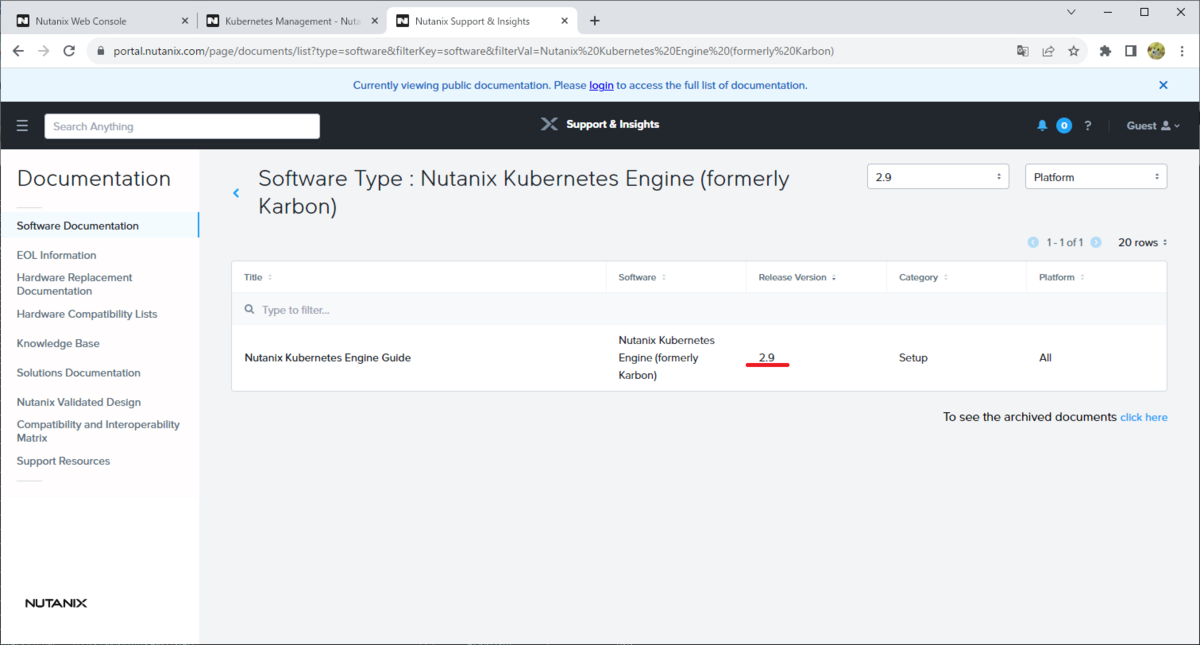Screen dimensions: 1200x645
Task: Open the browser extensions puzzle icon
Action: pyautogui.click(x=1105, y=51)
